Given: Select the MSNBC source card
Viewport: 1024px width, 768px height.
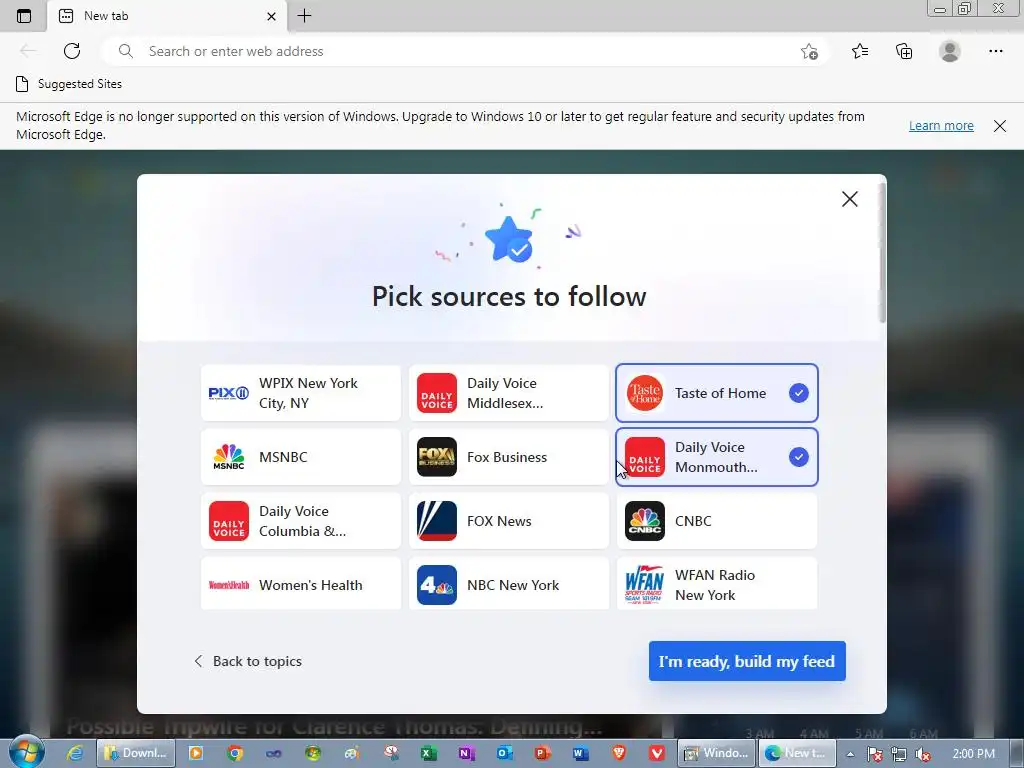Looking at the screenshot, I should 301,457.
